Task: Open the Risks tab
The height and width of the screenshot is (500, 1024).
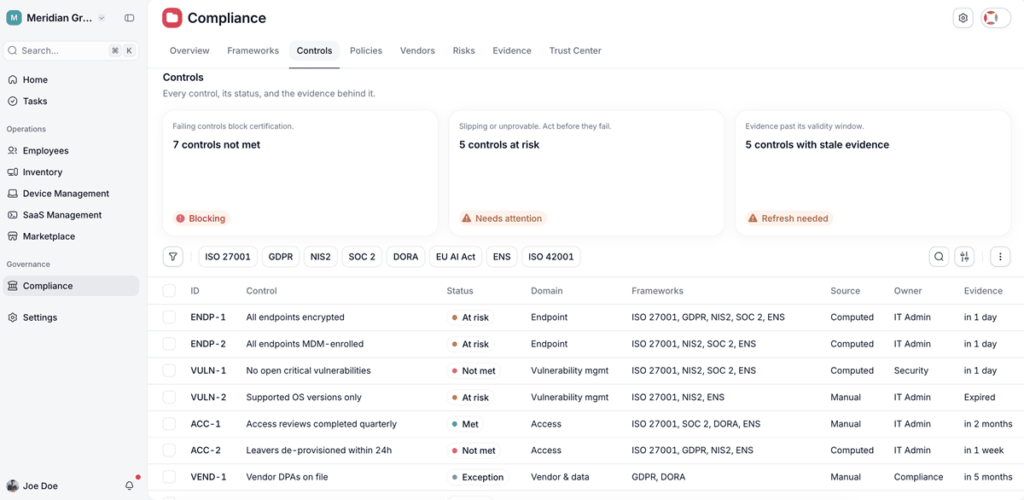Action: pos(464,50)
